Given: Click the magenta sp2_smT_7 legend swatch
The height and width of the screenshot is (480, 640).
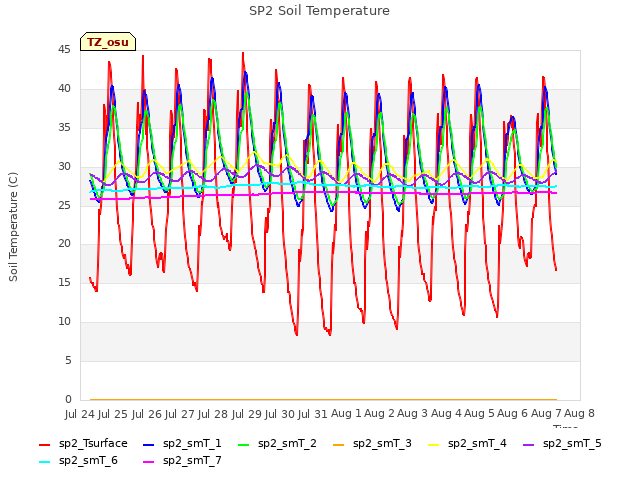Looking at the screenshot, I should [x=149, y=462].
